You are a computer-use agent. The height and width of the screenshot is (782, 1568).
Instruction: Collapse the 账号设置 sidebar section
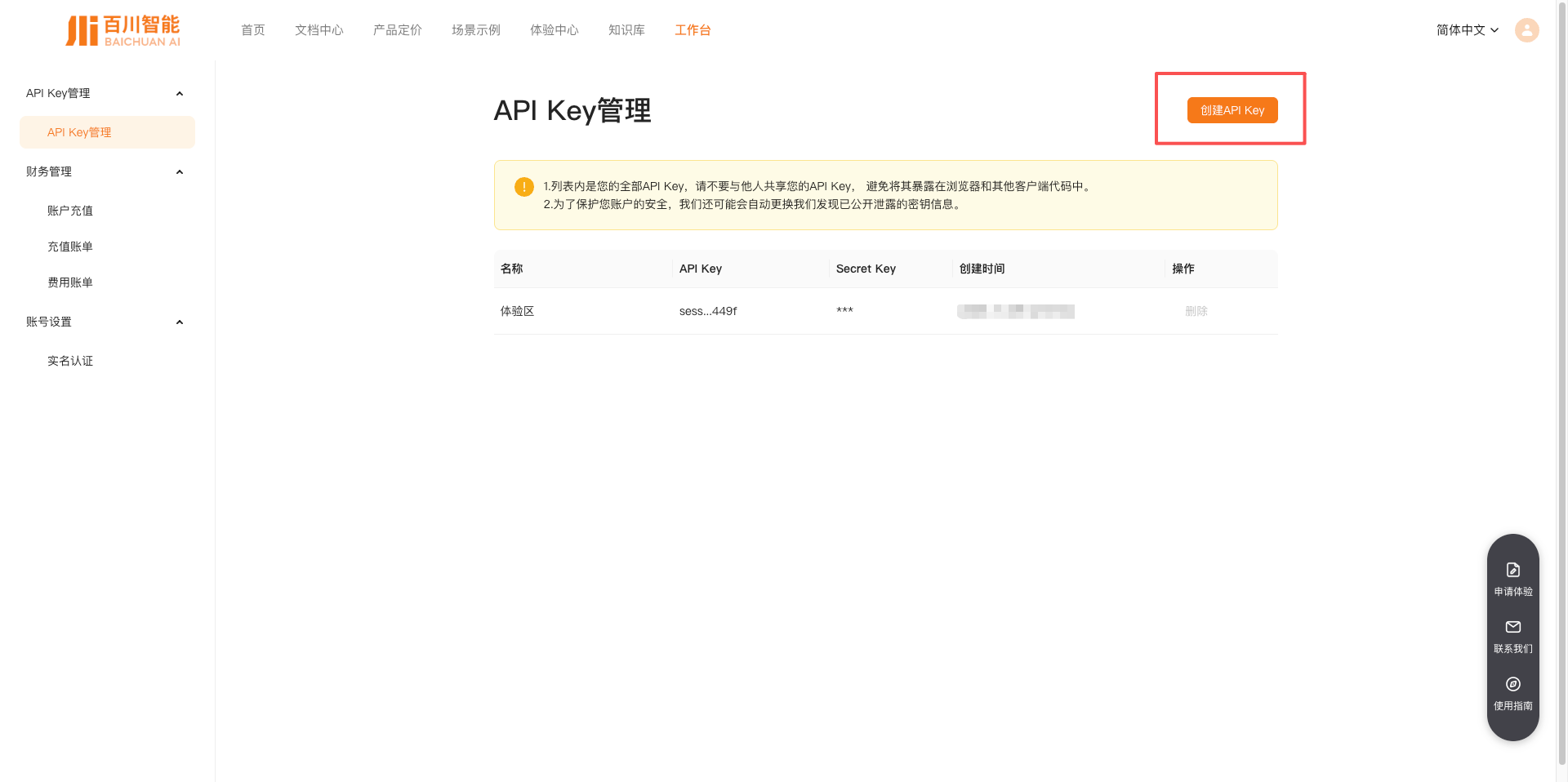(x=180, y=322)
